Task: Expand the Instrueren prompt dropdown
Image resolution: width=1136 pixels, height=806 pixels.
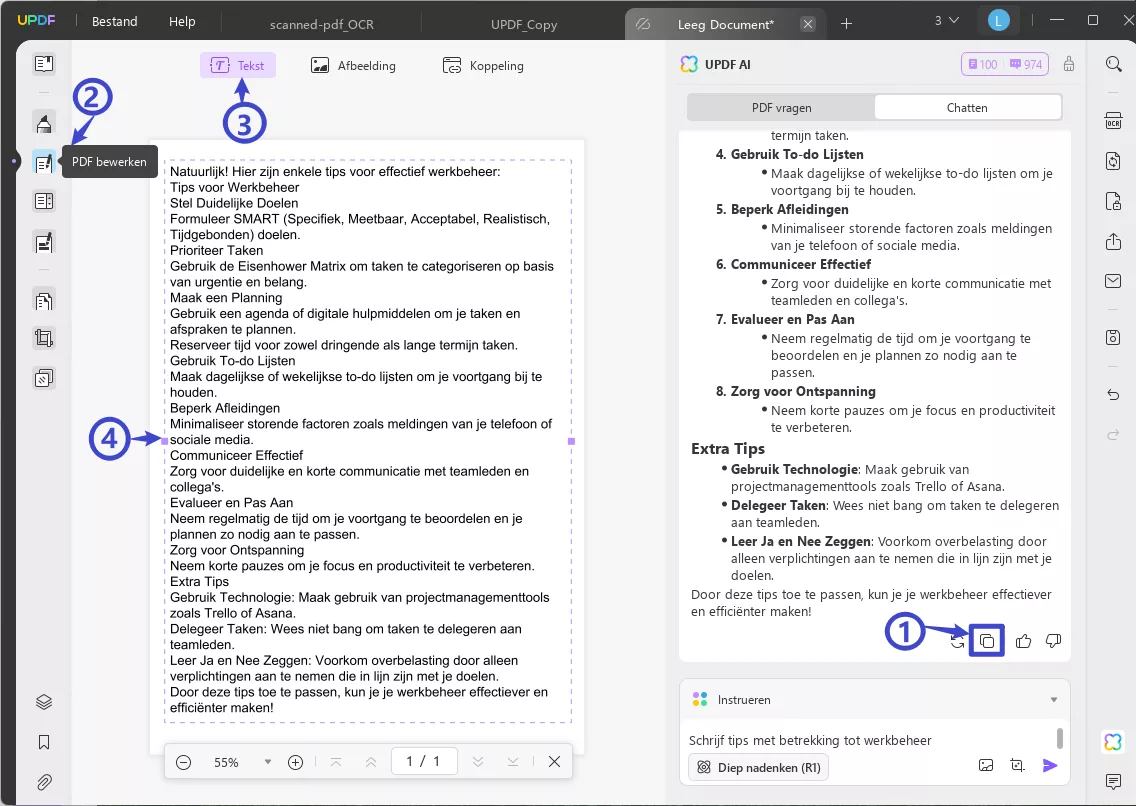Action: click(x=1054, y=700)
